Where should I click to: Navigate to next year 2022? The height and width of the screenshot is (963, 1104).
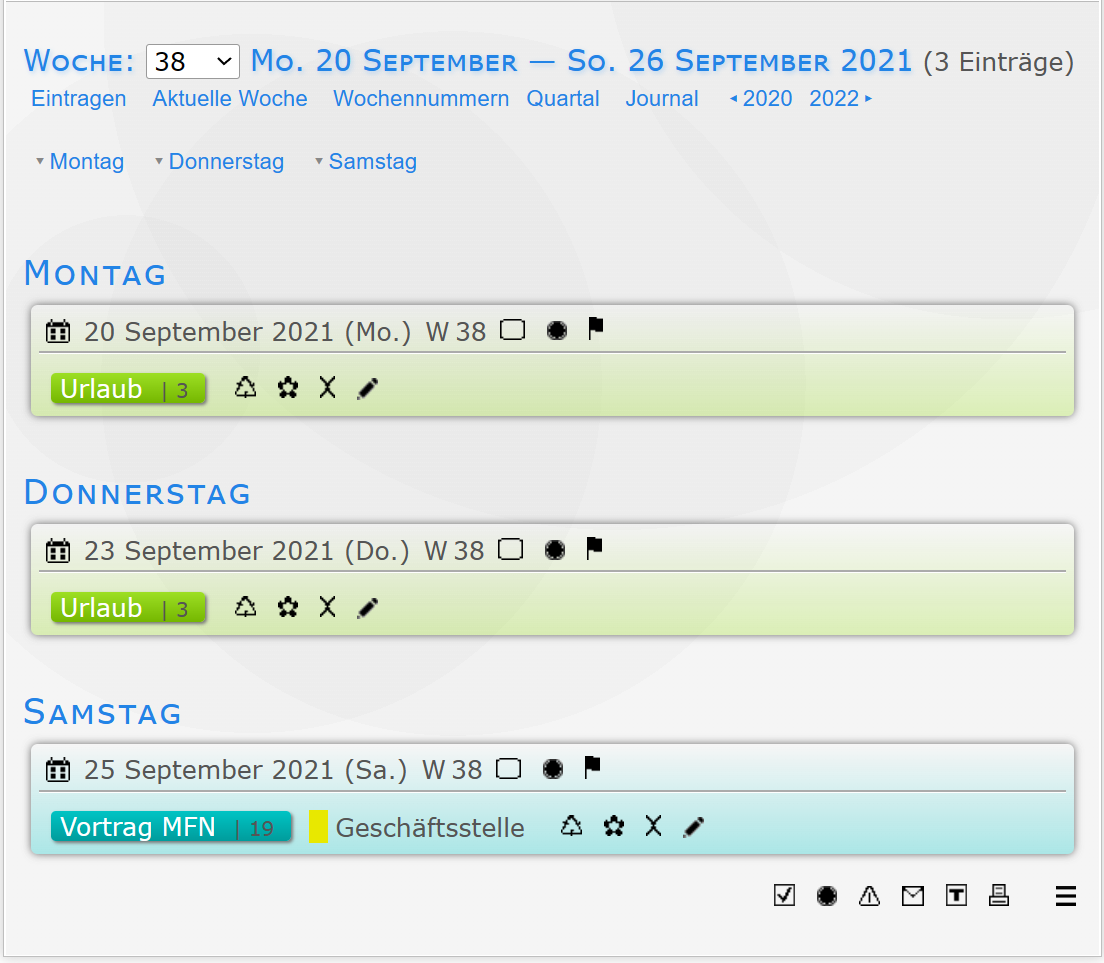841,99
